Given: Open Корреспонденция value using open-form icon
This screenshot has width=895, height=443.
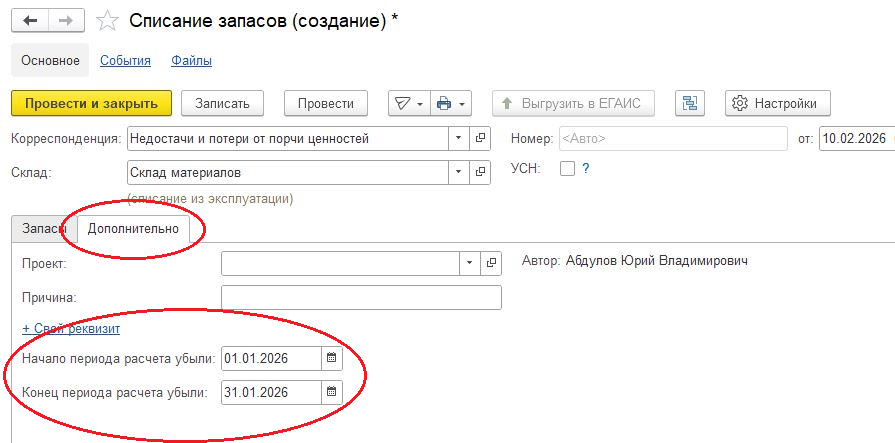Looking at the screenshot, I should 481,139.
